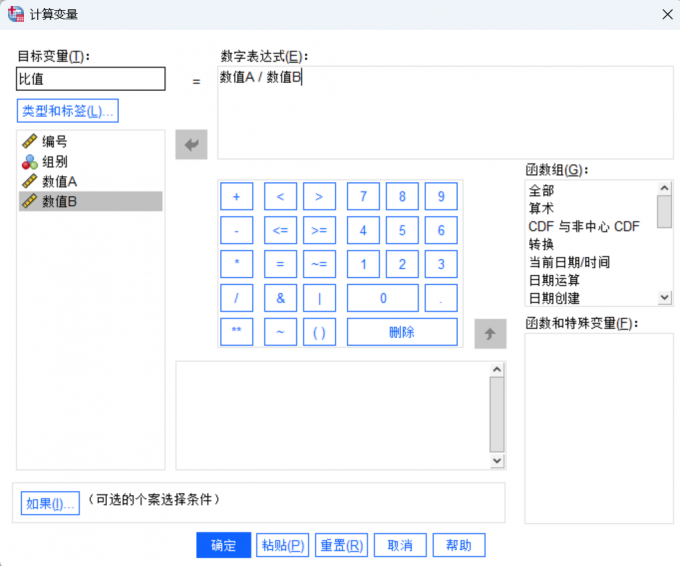Click the equals operator key on keypad

pyautogui.click(x=280, y=264)
